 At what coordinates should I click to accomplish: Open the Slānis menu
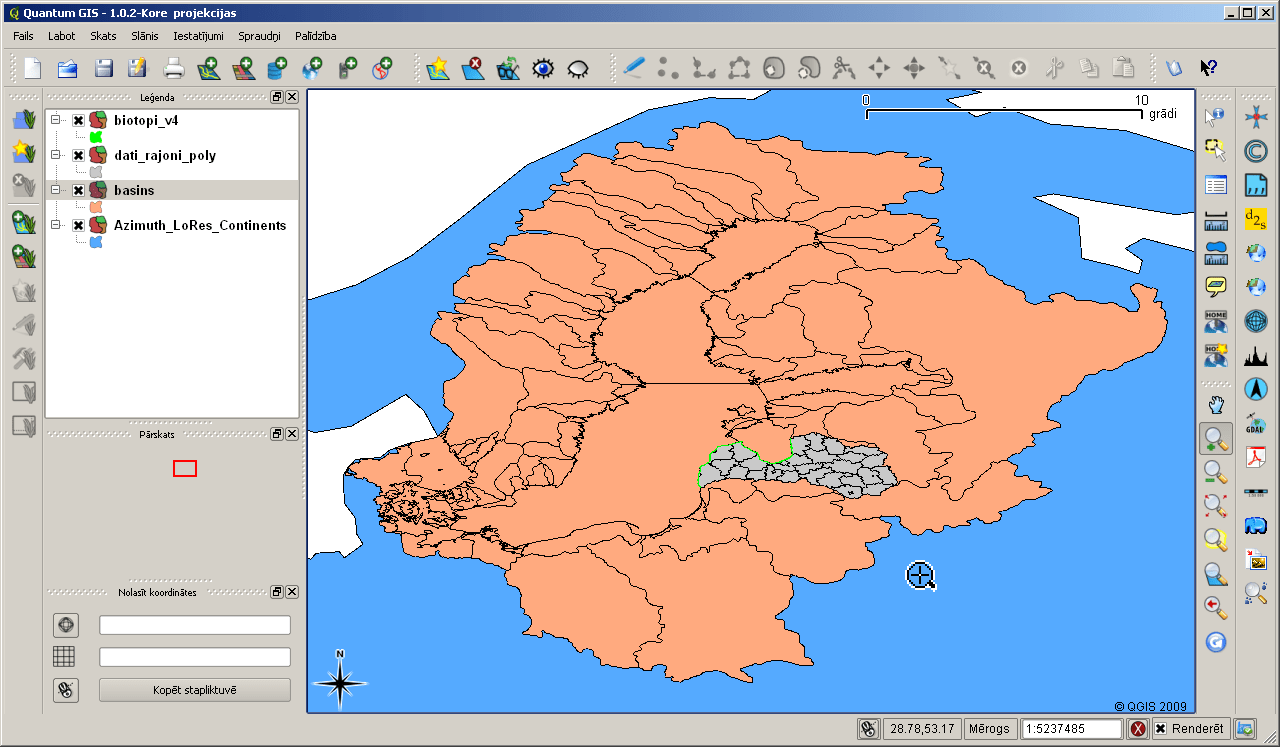[x=145, y=36]
